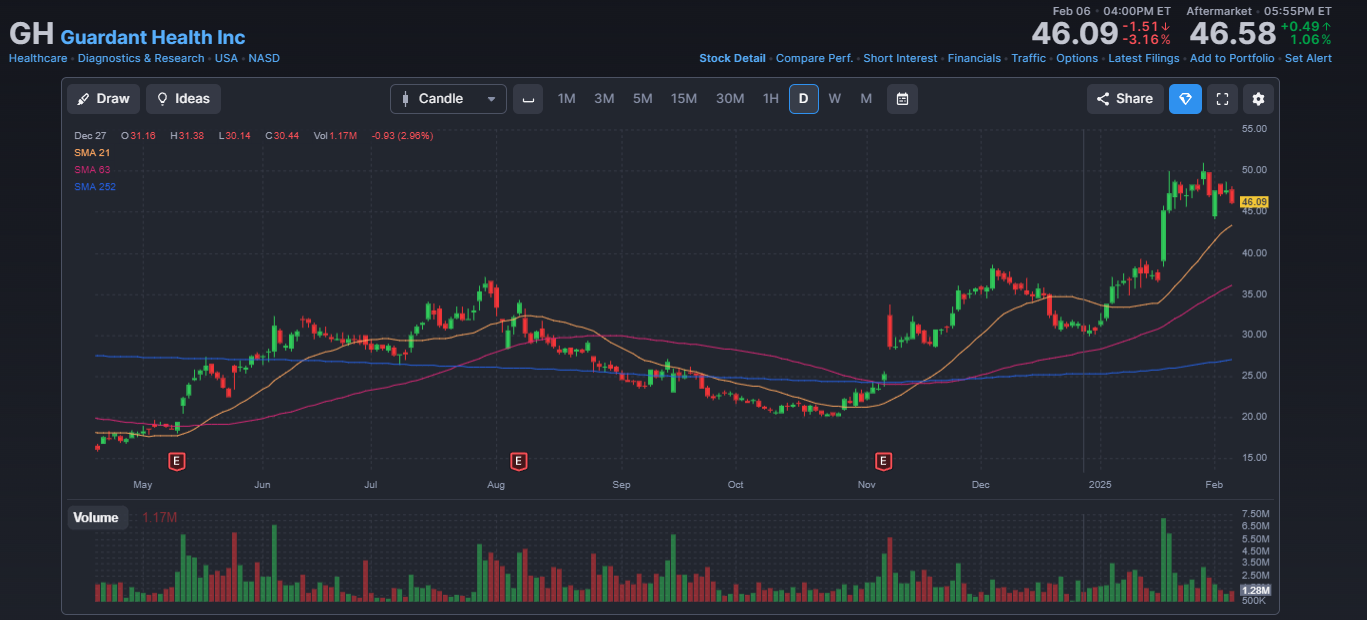Open the Traffic link
The height and width of the screenshot is (620, 1367).
[1028, 58]
